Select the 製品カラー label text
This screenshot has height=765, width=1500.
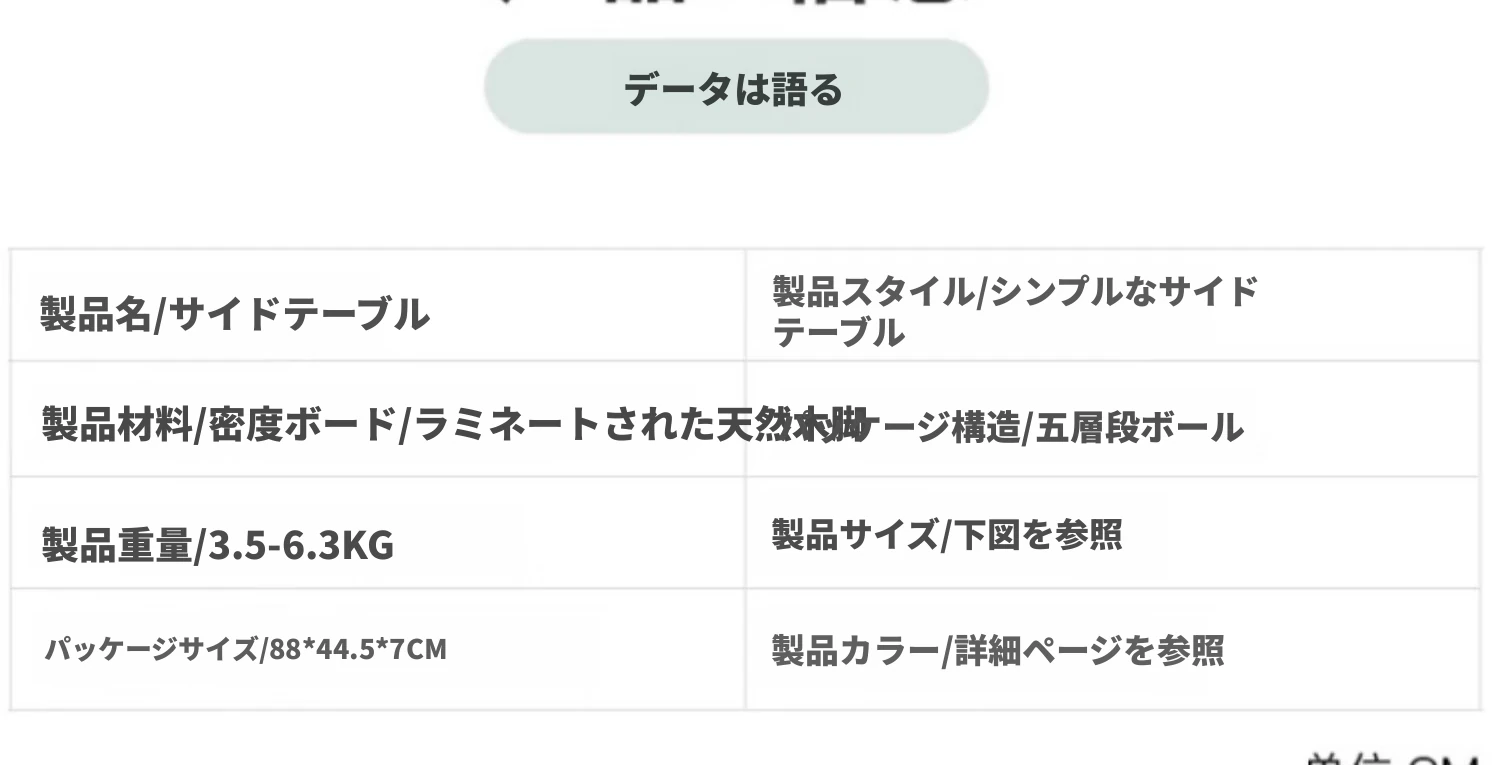854,651
